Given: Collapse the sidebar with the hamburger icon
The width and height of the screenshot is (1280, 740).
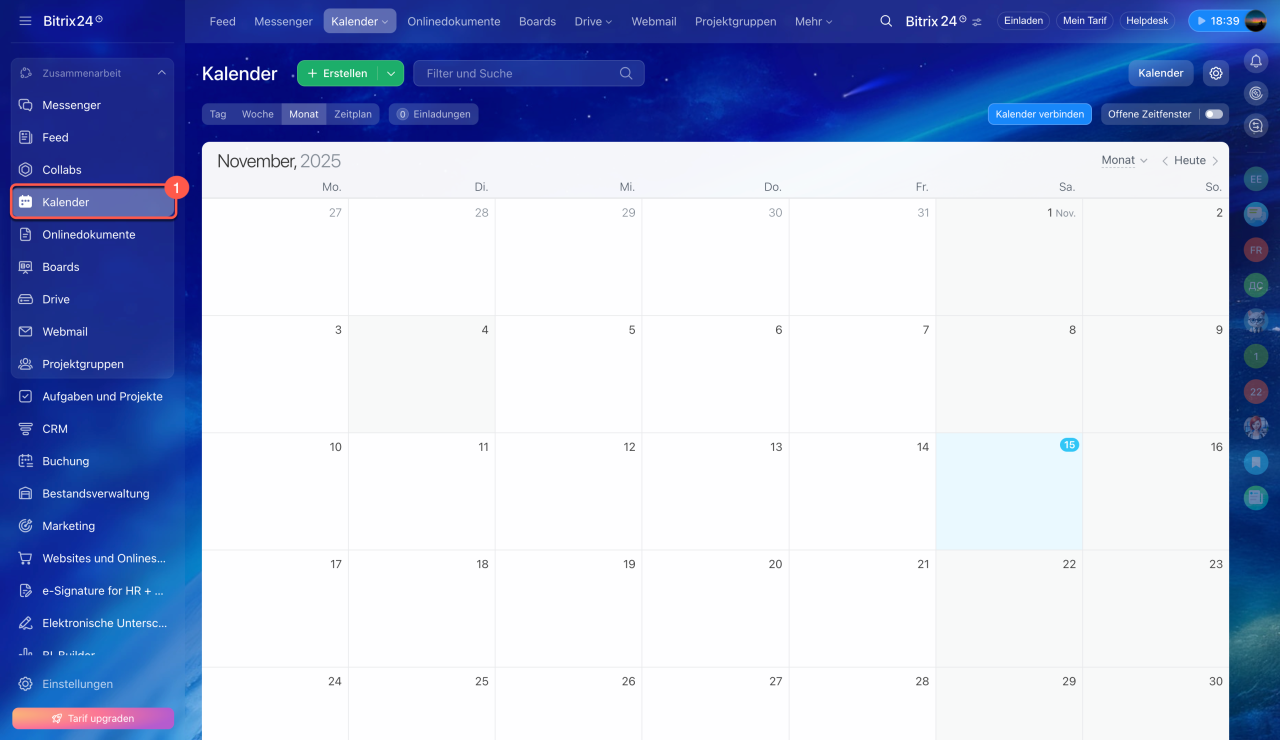Looking at the screenshot, I should [x=25, y=21].
